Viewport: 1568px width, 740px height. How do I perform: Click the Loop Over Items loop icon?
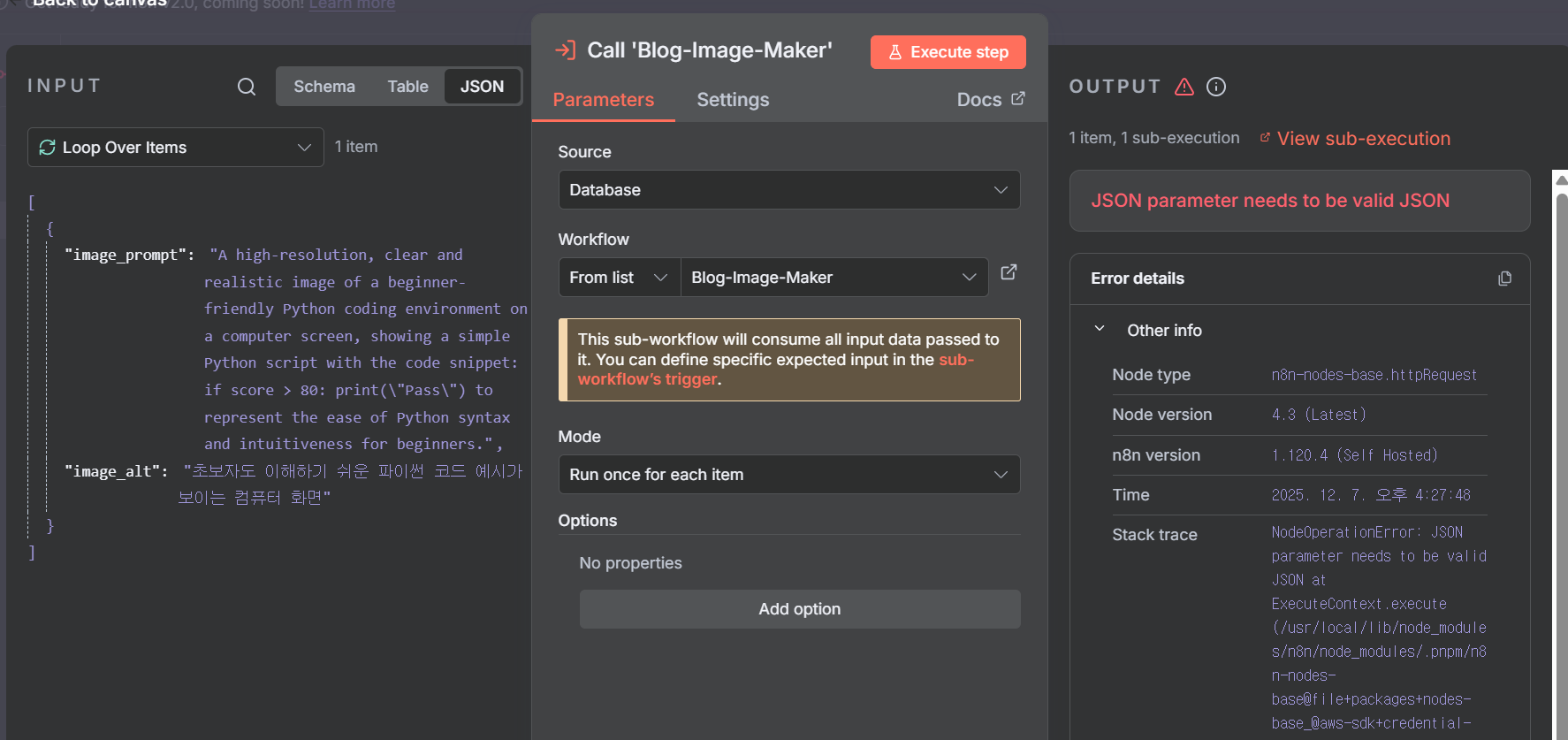[x=48, y=148]
